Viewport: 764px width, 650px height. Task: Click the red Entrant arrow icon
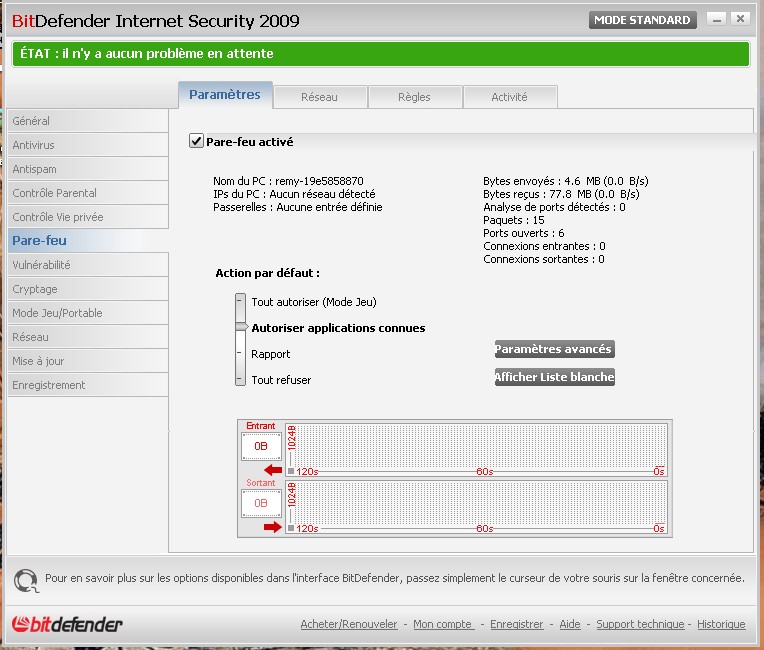[x=273, y=470]
